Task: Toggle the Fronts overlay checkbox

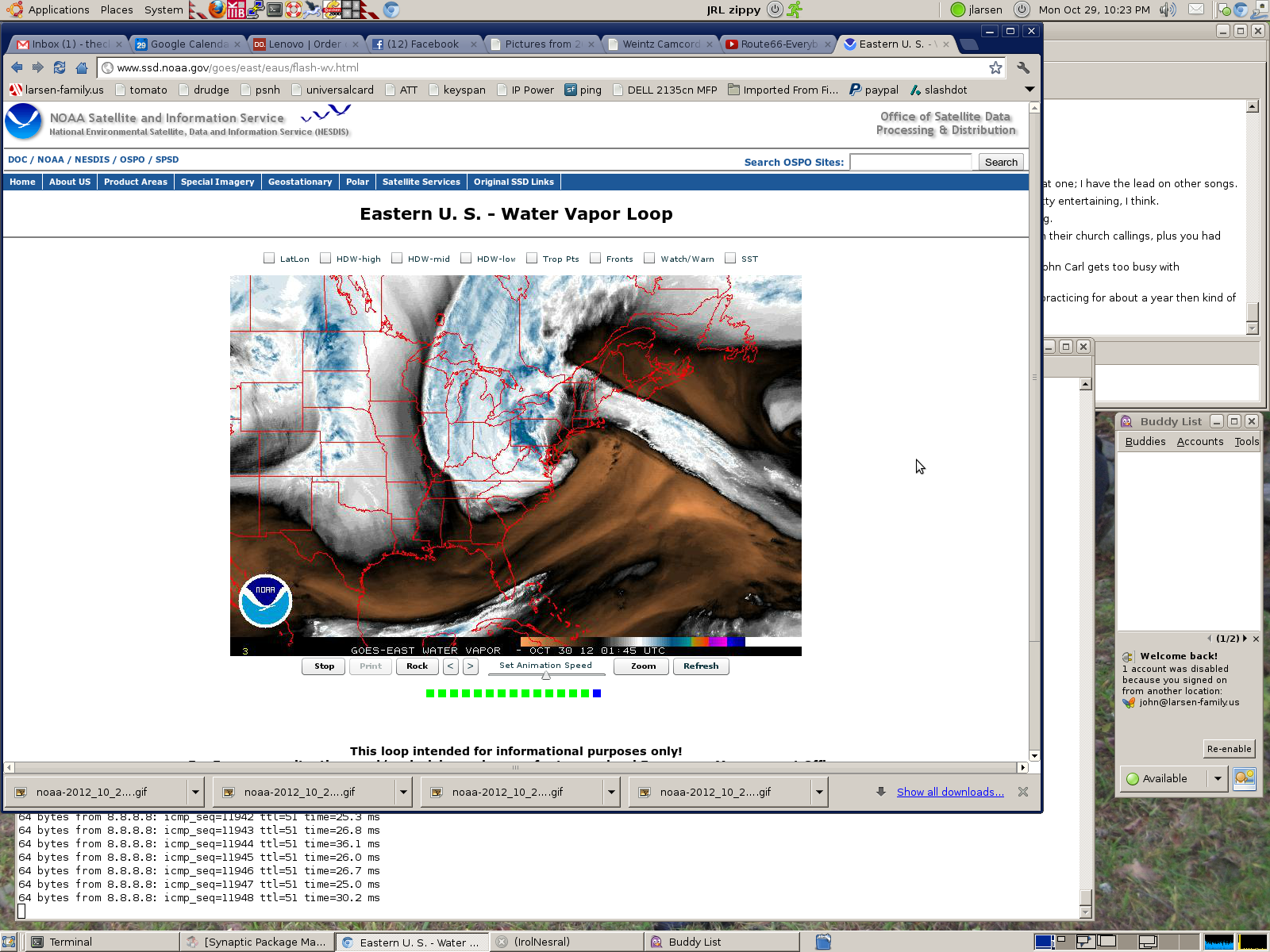Action: [x=595, y=258]
